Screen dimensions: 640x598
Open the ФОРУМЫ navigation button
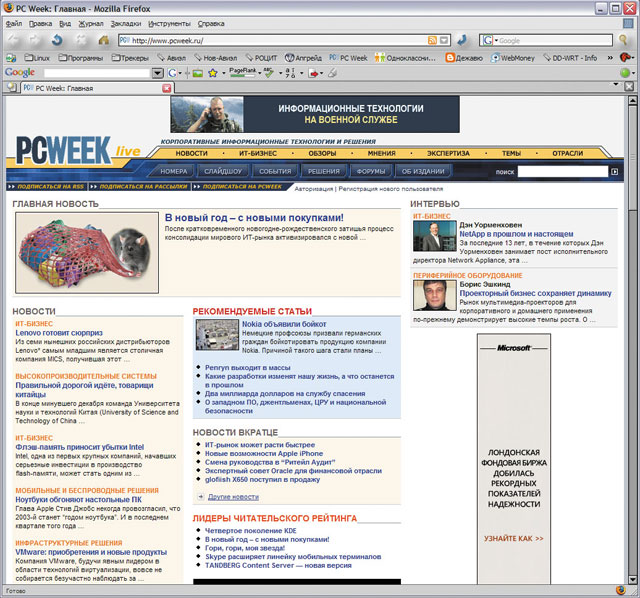(371, 171)
